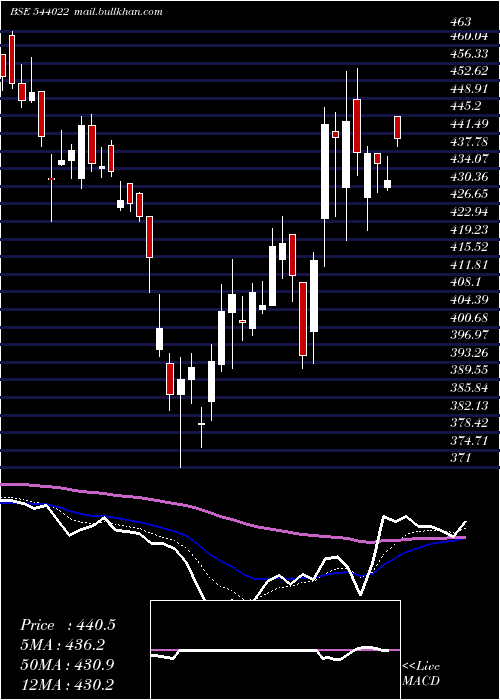
Task: Click the 430.36 price level label
Action: pos(469,177)
